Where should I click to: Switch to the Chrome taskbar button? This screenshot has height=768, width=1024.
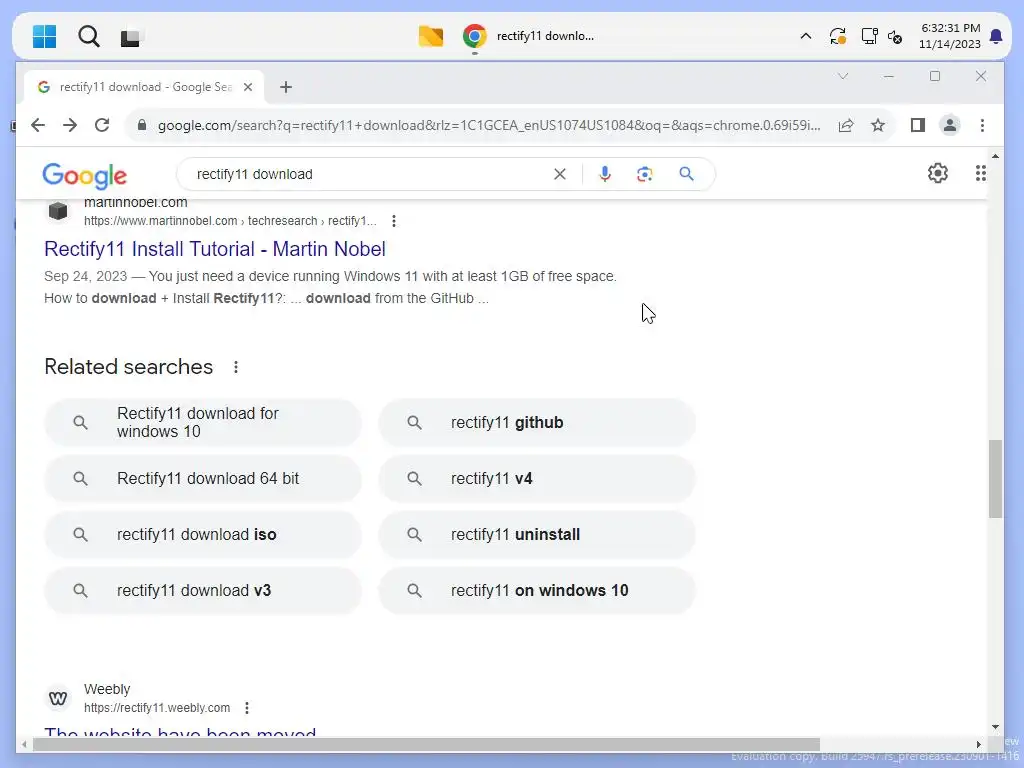click(529, 36)
